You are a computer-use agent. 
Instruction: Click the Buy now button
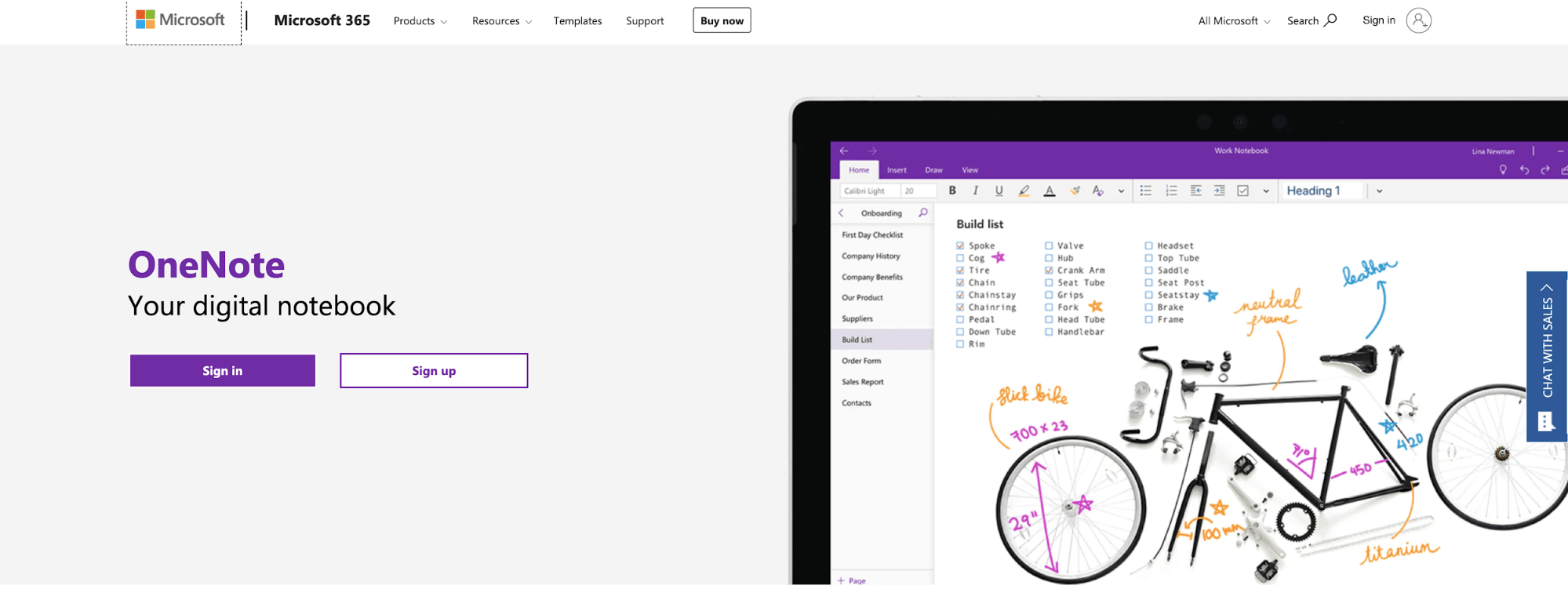[722, 20]
